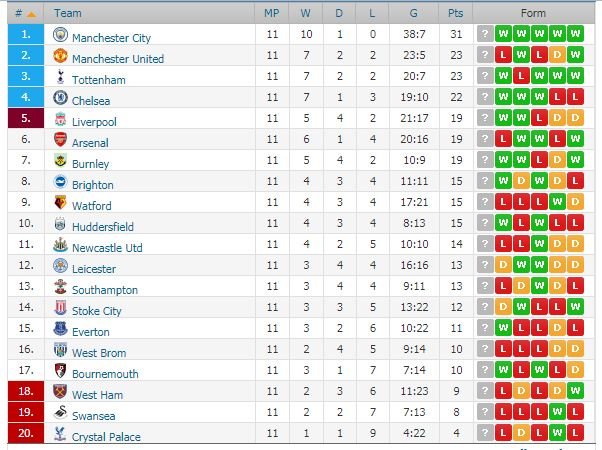Screen dimensions: 602x450
Task: Click the Crystal Palace club crest
Action: coord(60,434)
